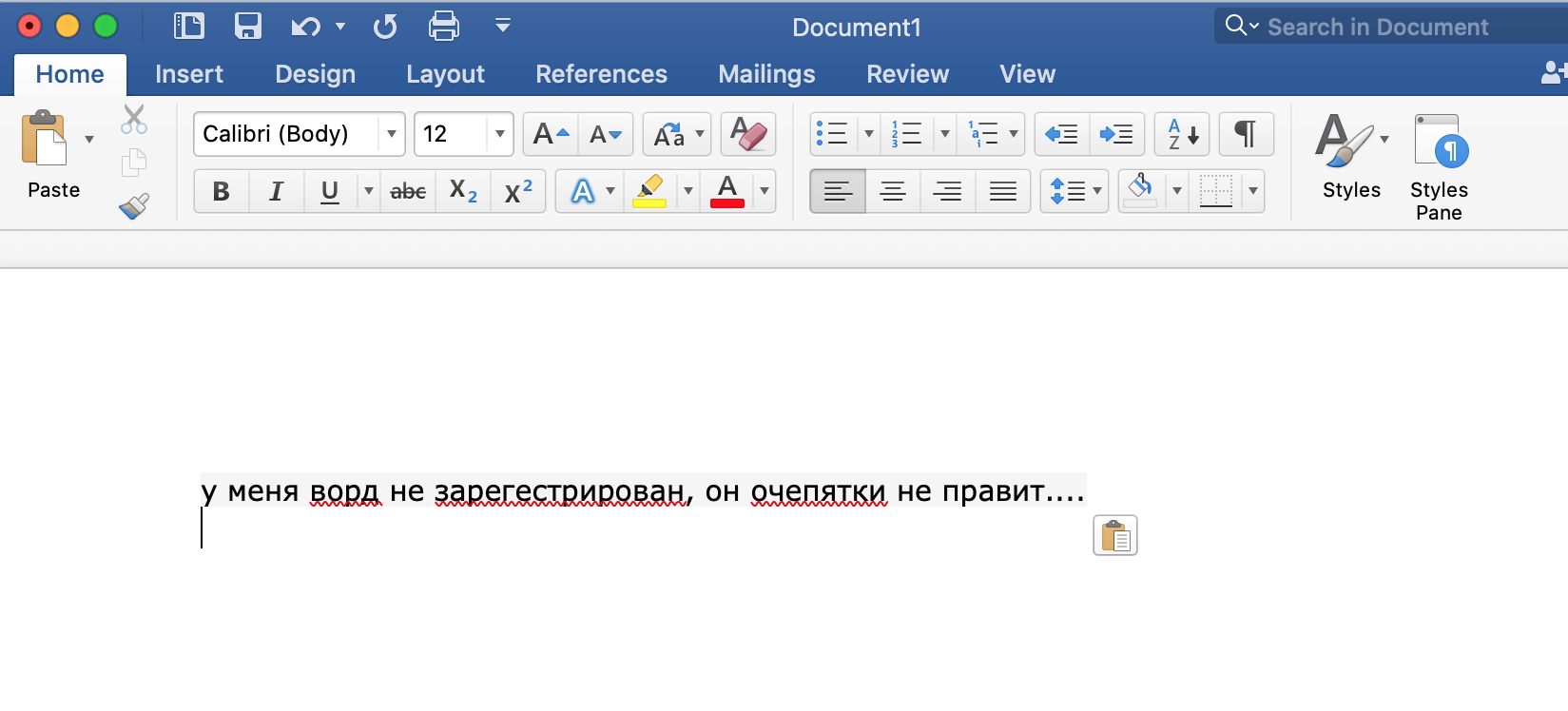Viewport: 1568px width, 711px height.
Task: Open underline style dropdown arrow
Action: pyautogui.click(x=369, y=191)
